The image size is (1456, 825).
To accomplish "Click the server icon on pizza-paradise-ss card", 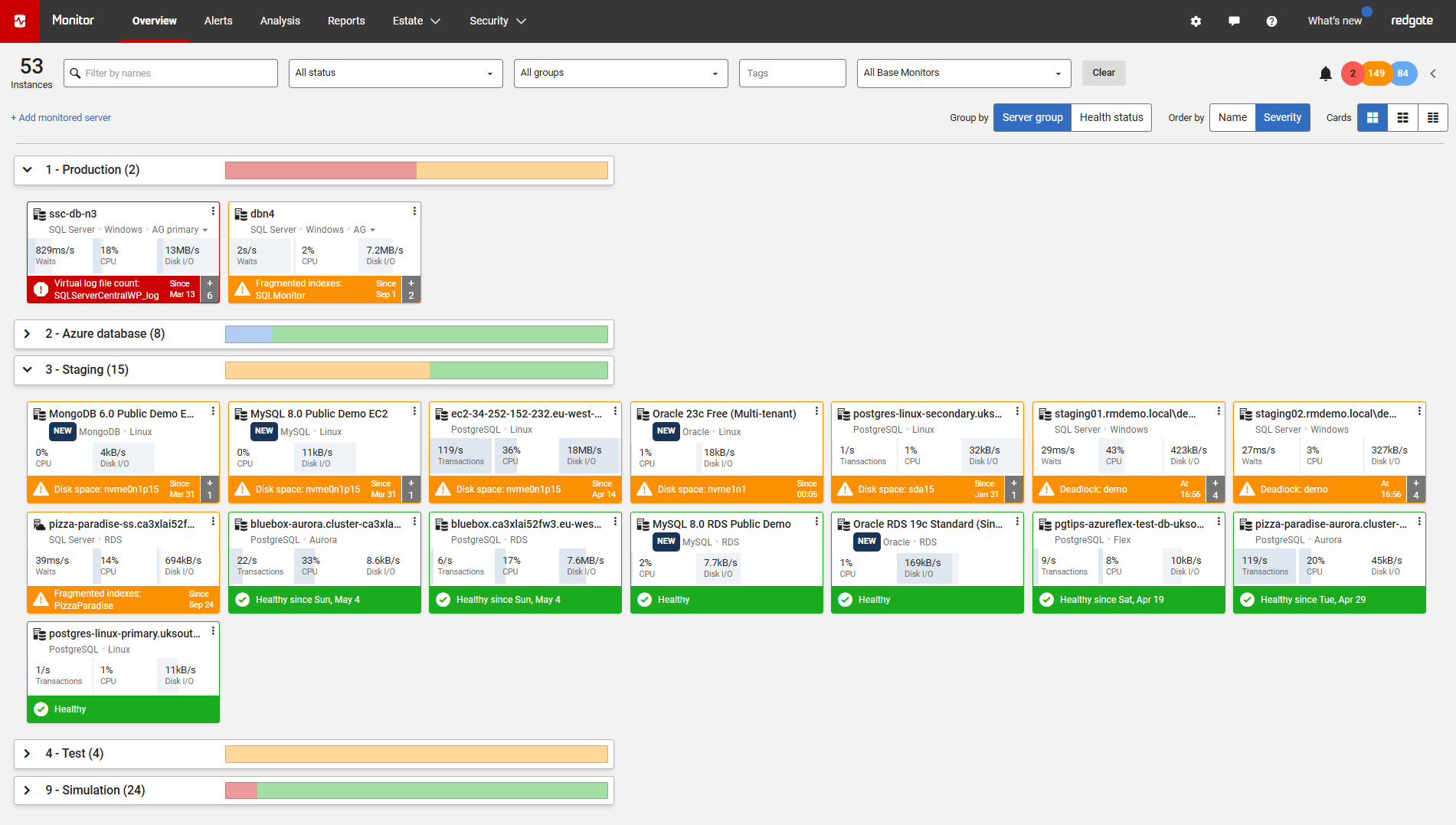I will pyautogui.click(x=40, y=525).
